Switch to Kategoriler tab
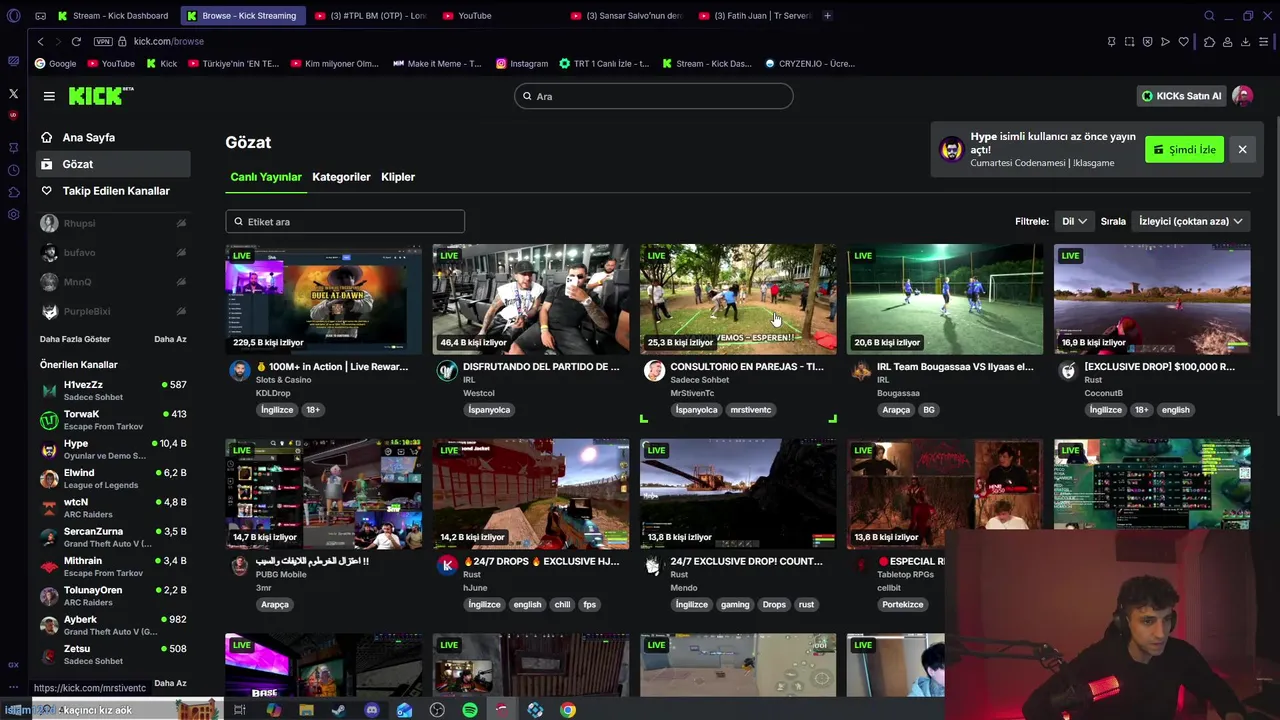 coord(341,177)
